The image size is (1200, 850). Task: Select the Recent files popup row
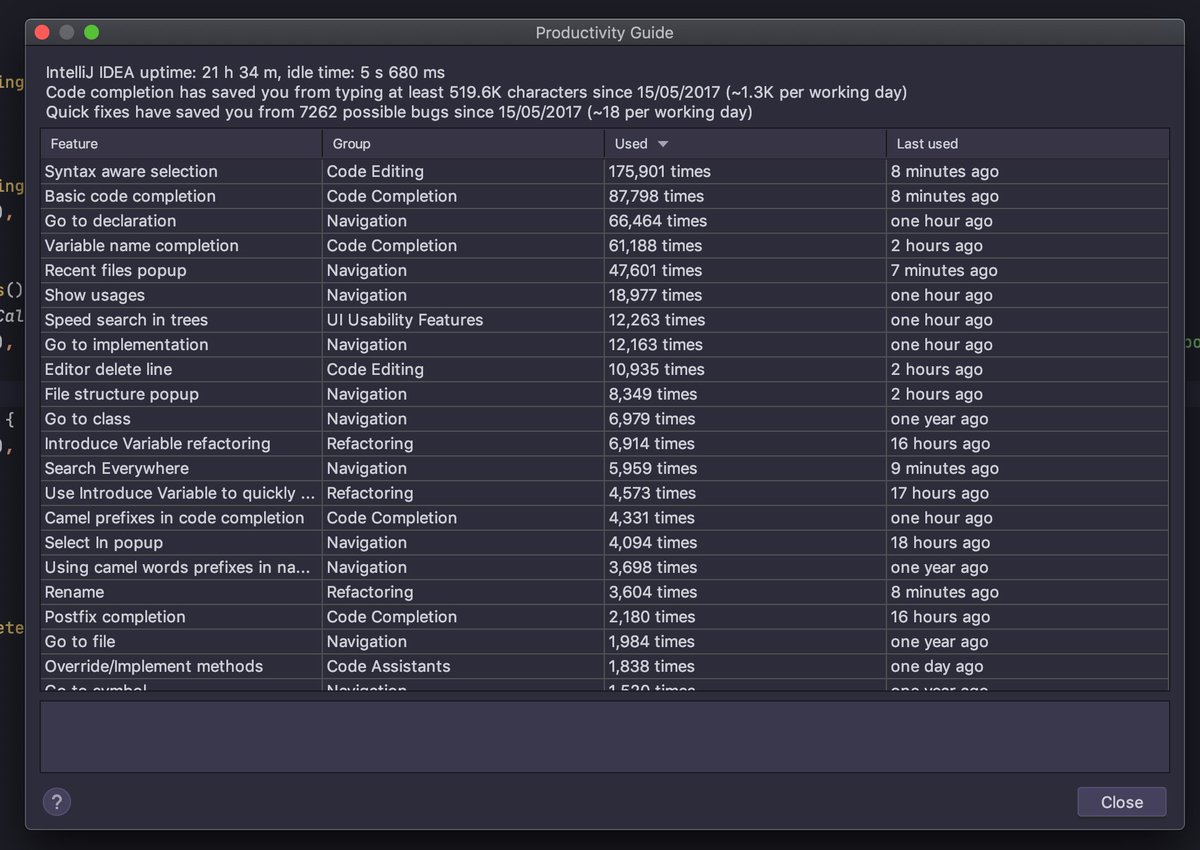(x=604, y=270)
